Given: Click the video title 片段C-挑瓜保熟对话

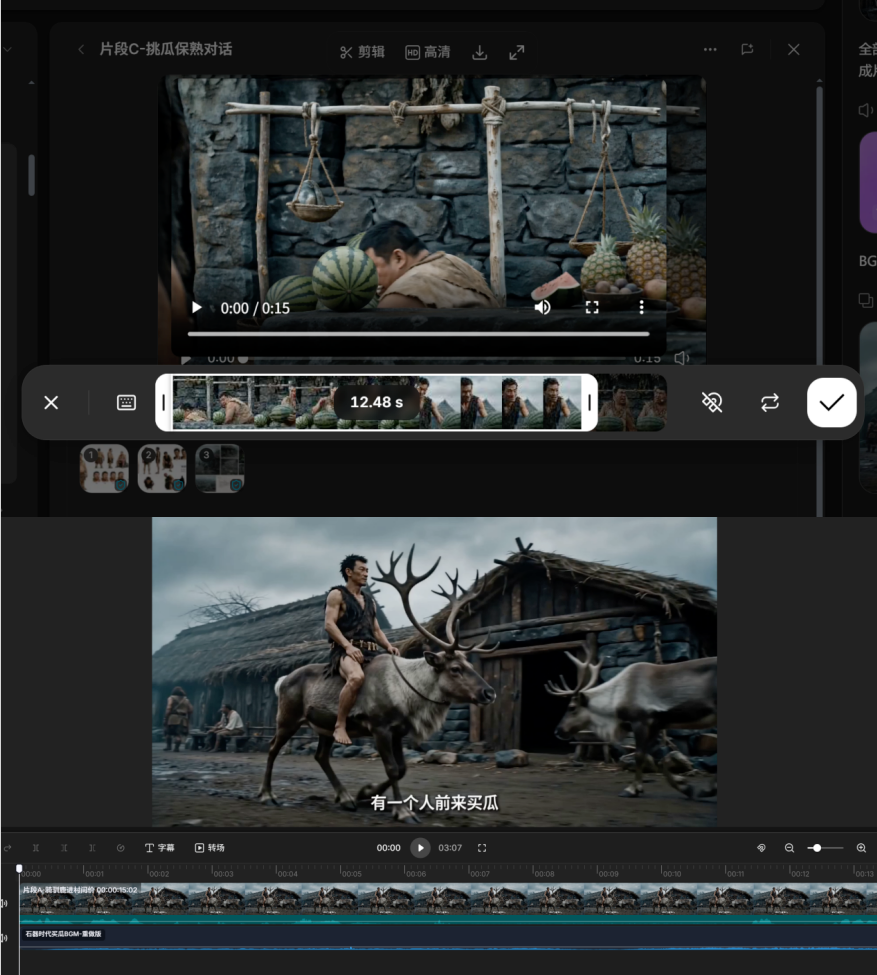Looking at the screenshot, I should point(166,49).
